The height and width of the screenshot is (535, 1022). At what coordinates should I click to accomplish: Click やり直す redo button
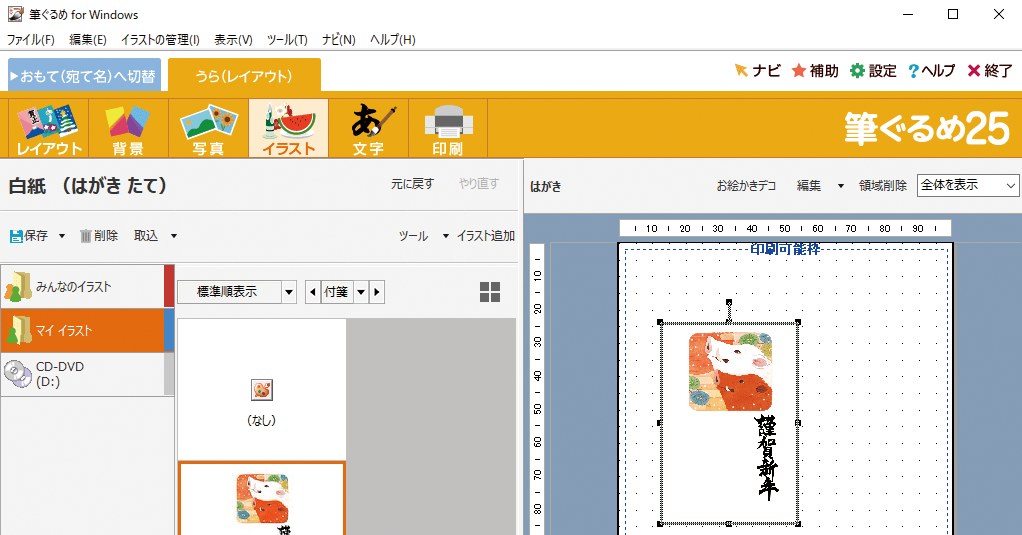[x=479, y=184]
